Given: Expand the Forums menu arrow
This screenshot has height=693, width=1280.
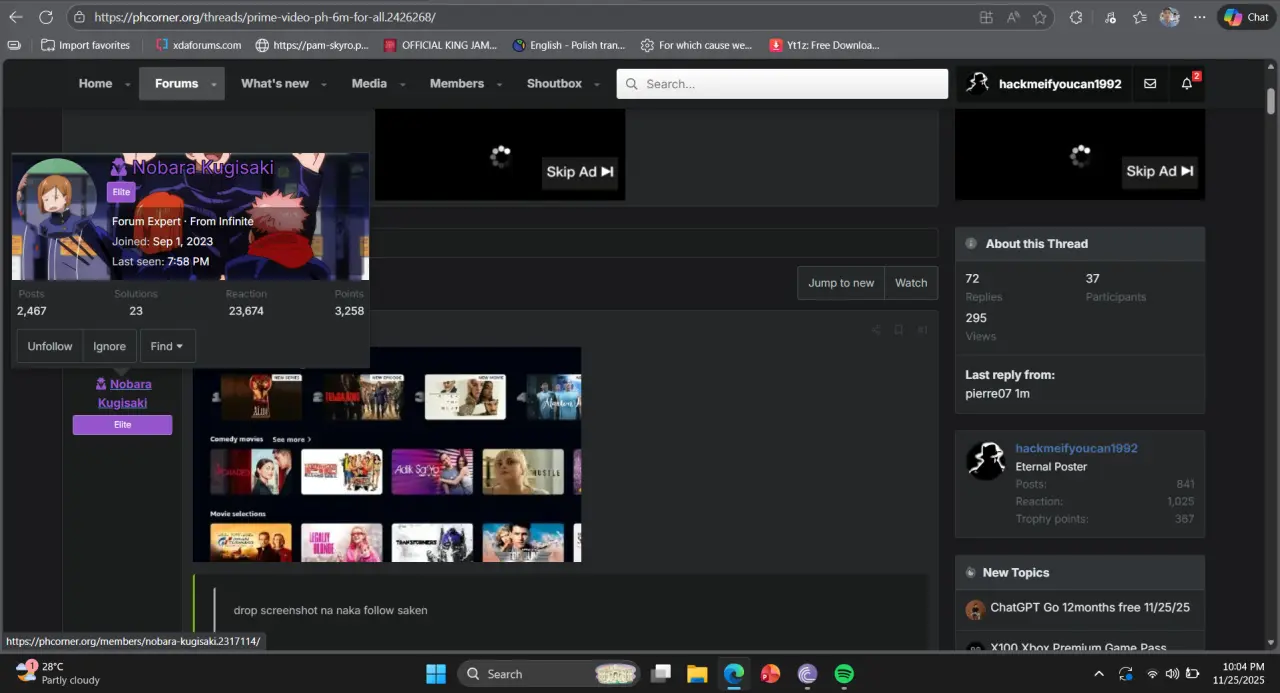Looking at the screenshot, I should pyautogui.click(x=214, y=85).
